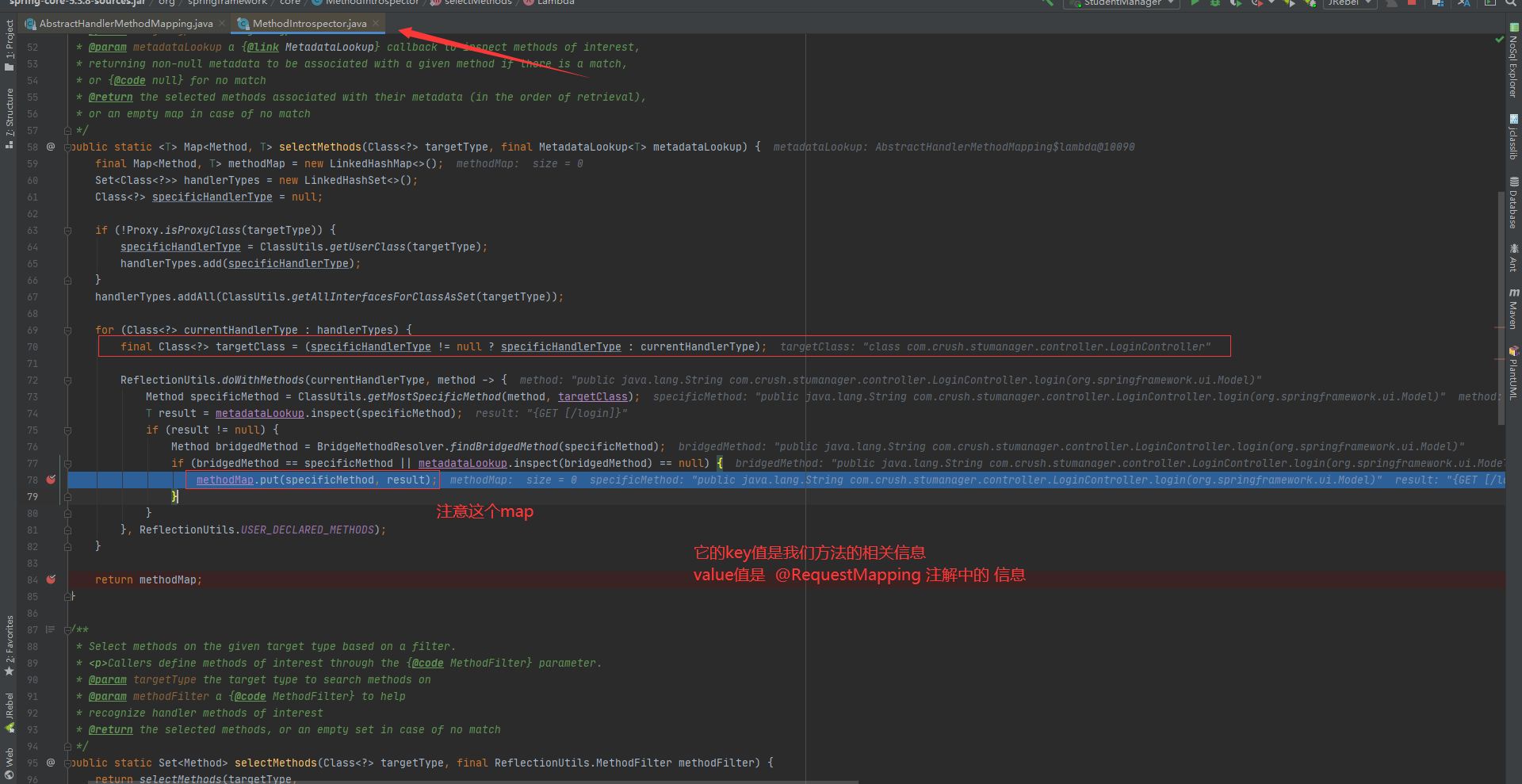Collapse the second selectMethods at line 95

[68, 763]
